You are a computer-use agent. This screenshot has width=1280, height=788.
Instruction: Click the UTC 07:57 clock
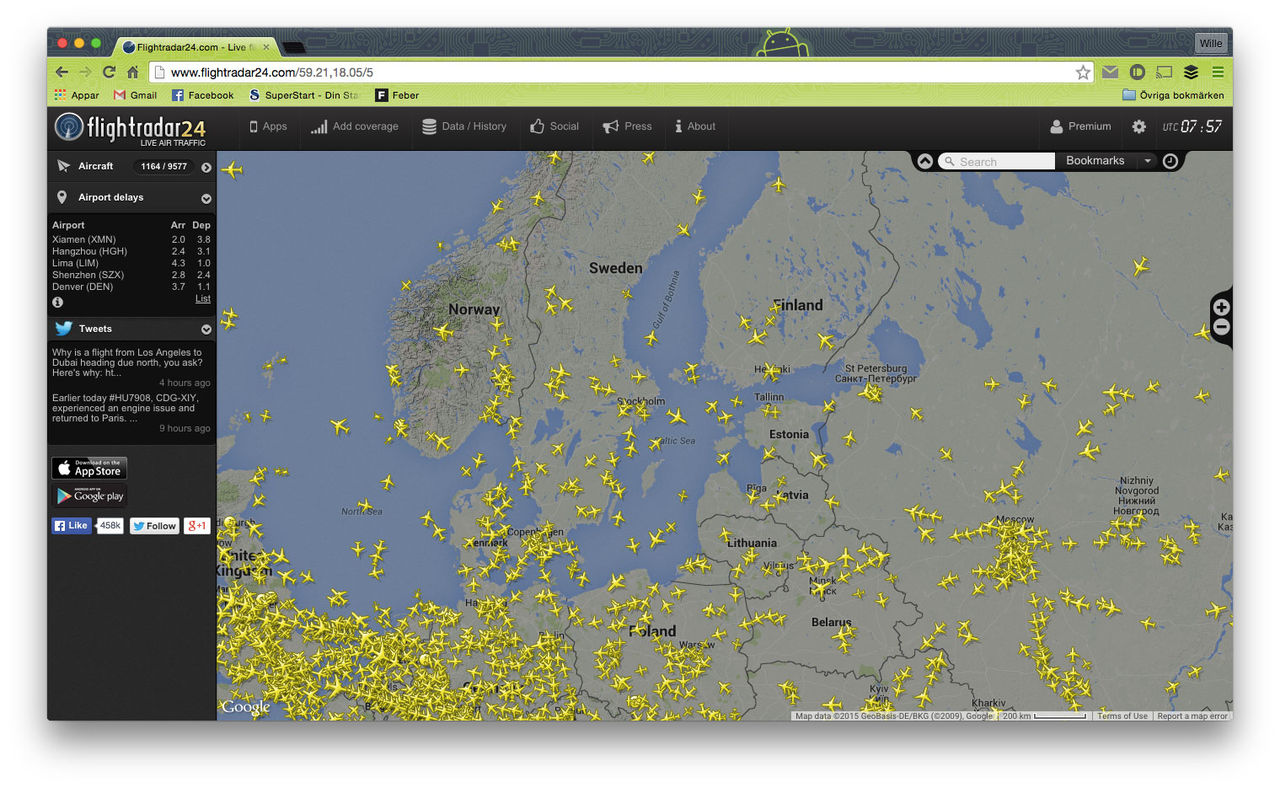(1192, 127)
